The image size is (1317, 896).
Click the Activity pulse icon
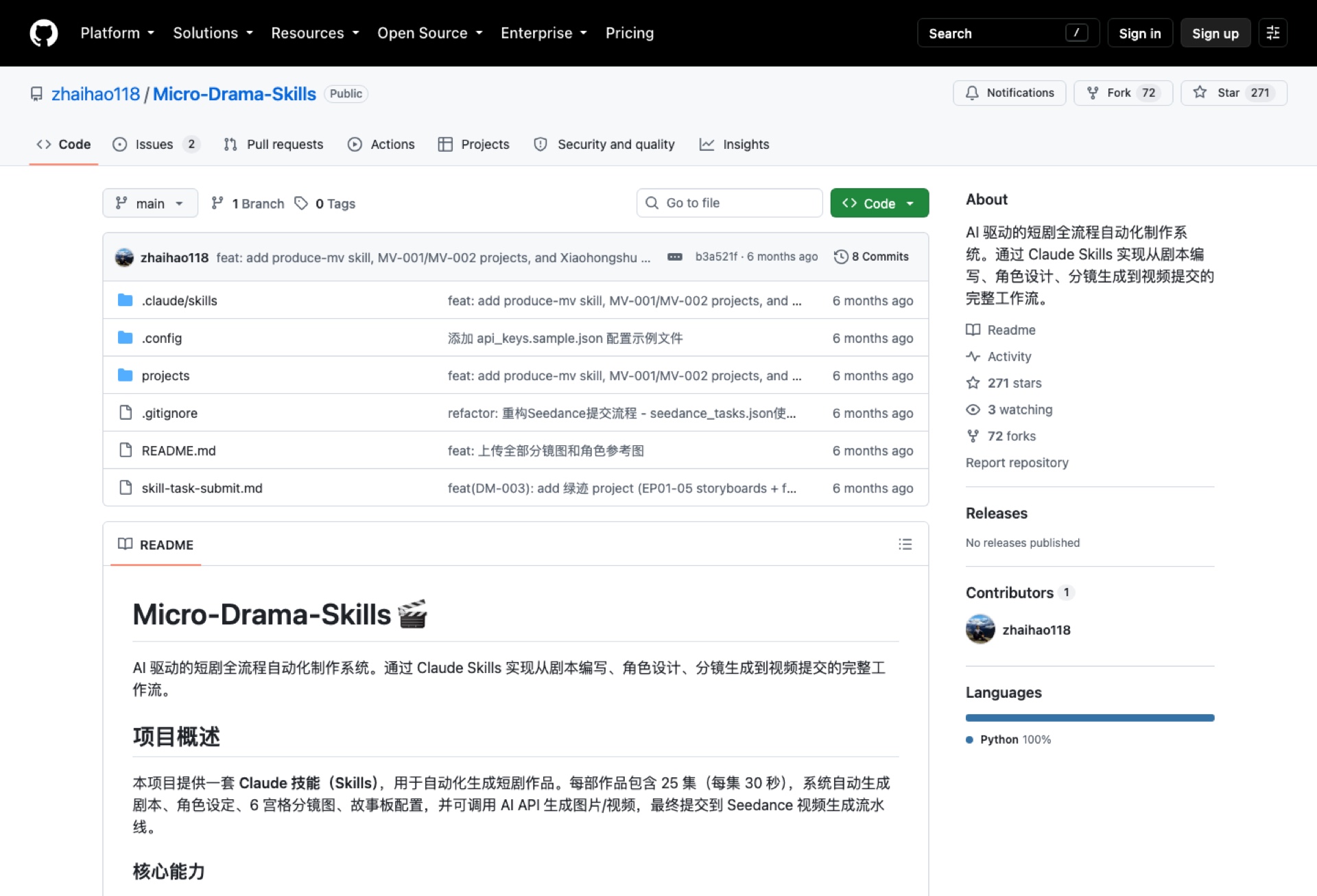973,356
